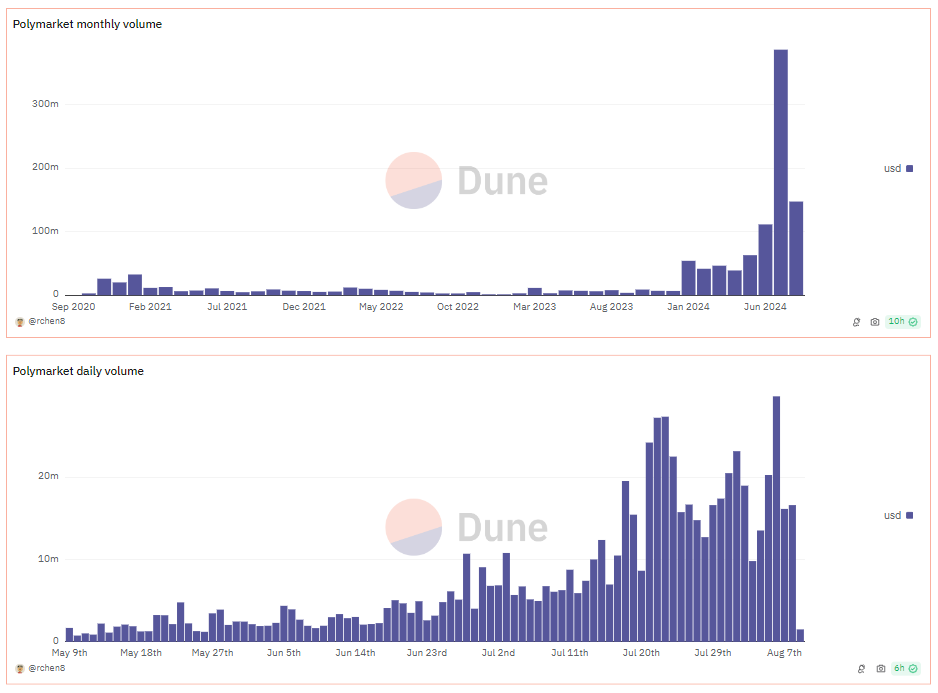This screenshot has height=693, width=938.
Task: Click the Jan 2024 axis label
Action: pos(689,306)
